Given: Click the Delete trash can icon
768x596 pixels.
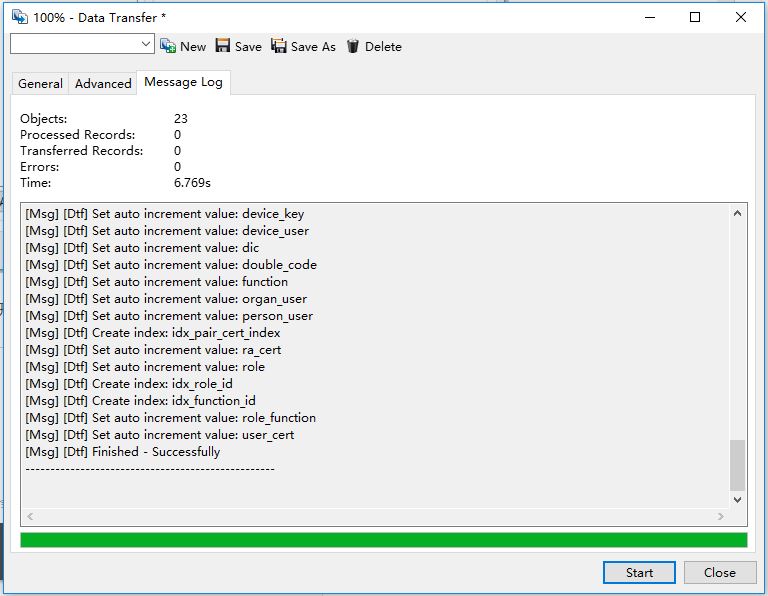Looking at the screenshot, I should [353, 46].
